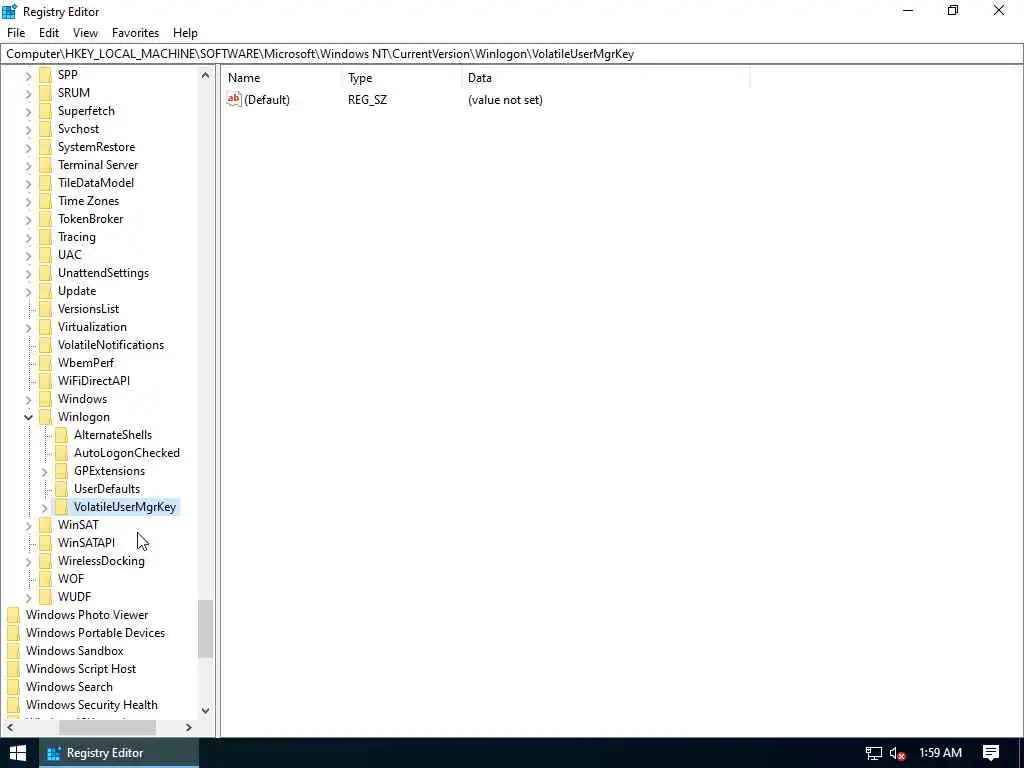Click the Registry Editor taskbar button
Viewport: 1024px width, 768px height.
tap(119, 753)
